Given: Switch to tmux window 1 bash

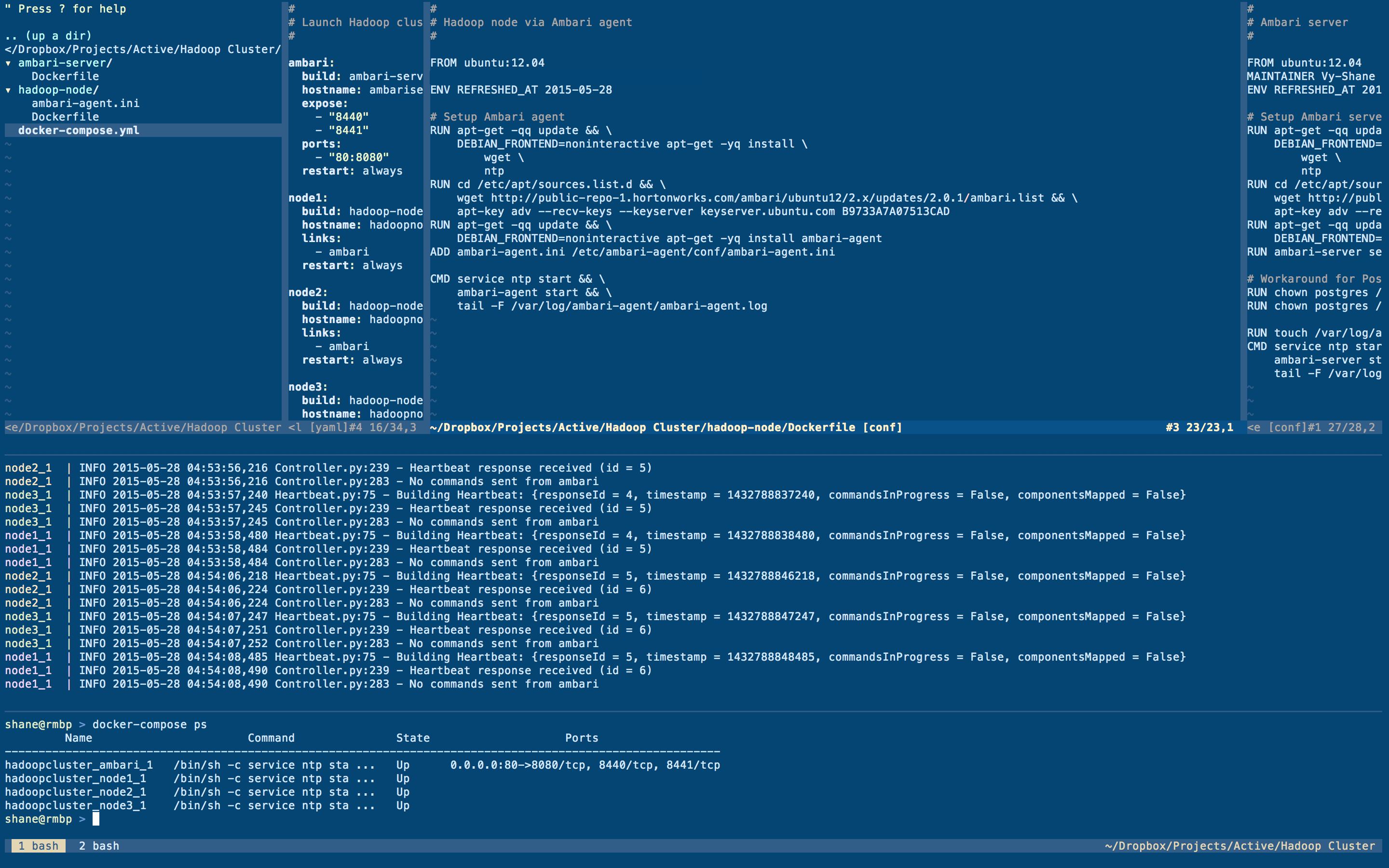Looking at the screenshot, I should (38, 846).
